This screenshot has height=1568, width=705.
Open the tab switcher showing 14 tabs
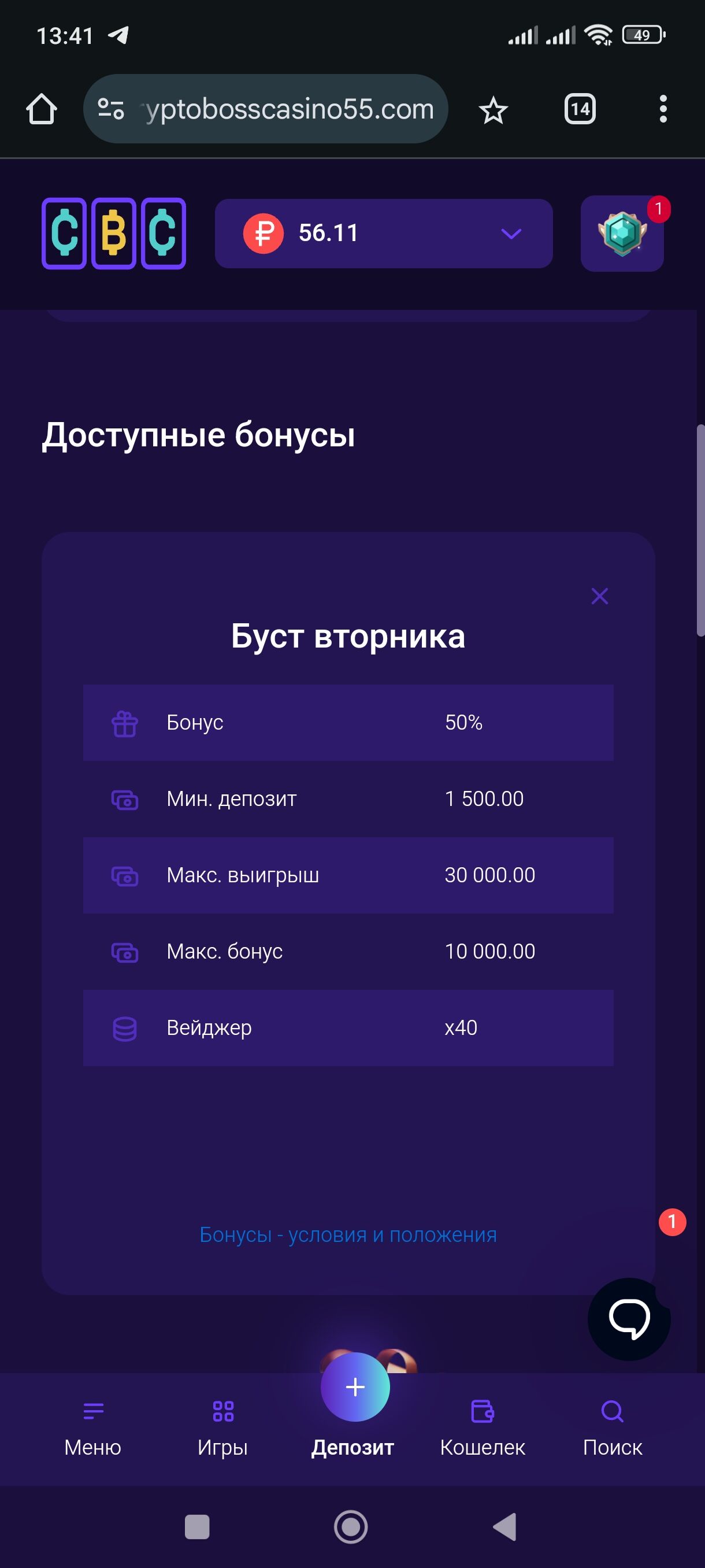(x=579, y=110)
